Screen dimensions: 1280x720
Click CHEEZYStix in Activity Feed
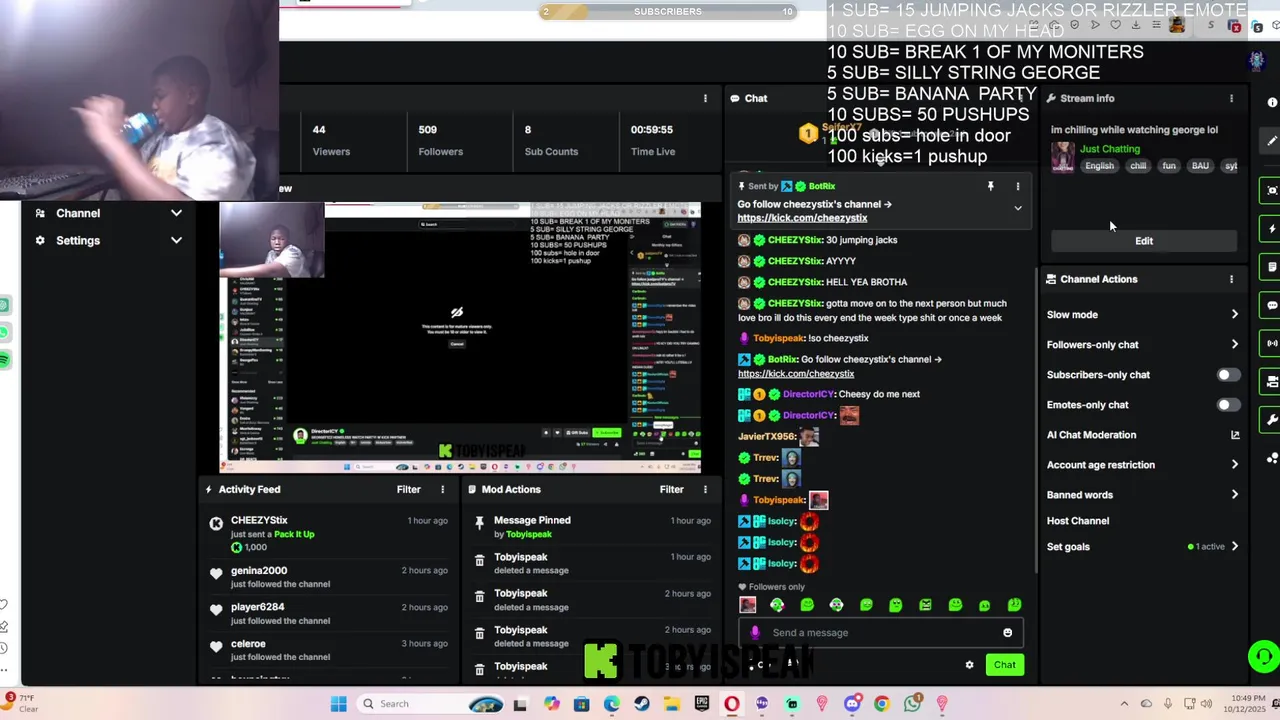tap(259, 520)
